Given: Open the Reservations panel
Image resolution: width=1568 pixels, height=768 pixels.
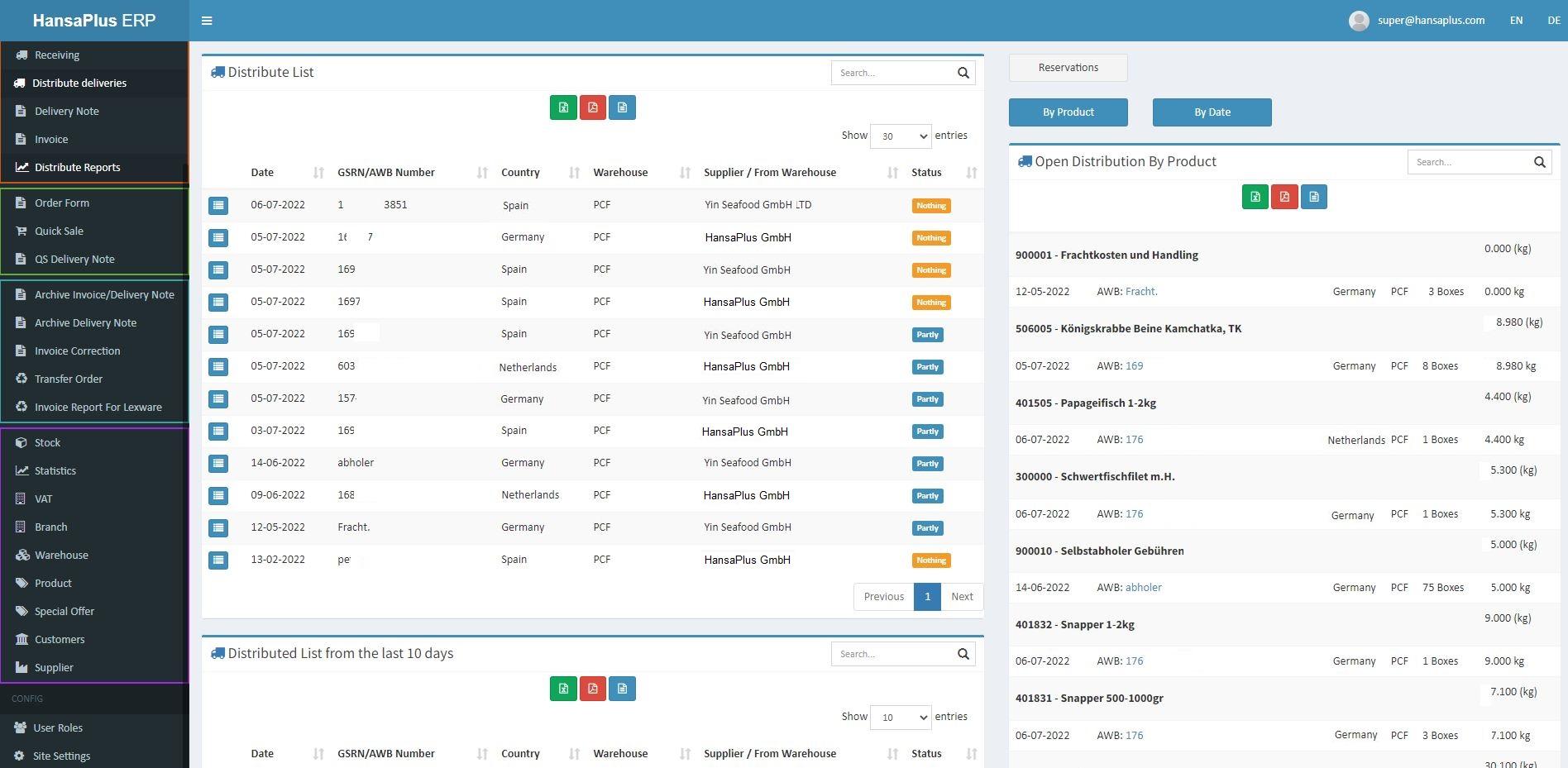Looking at the screenshot, I should (1068, 67).
